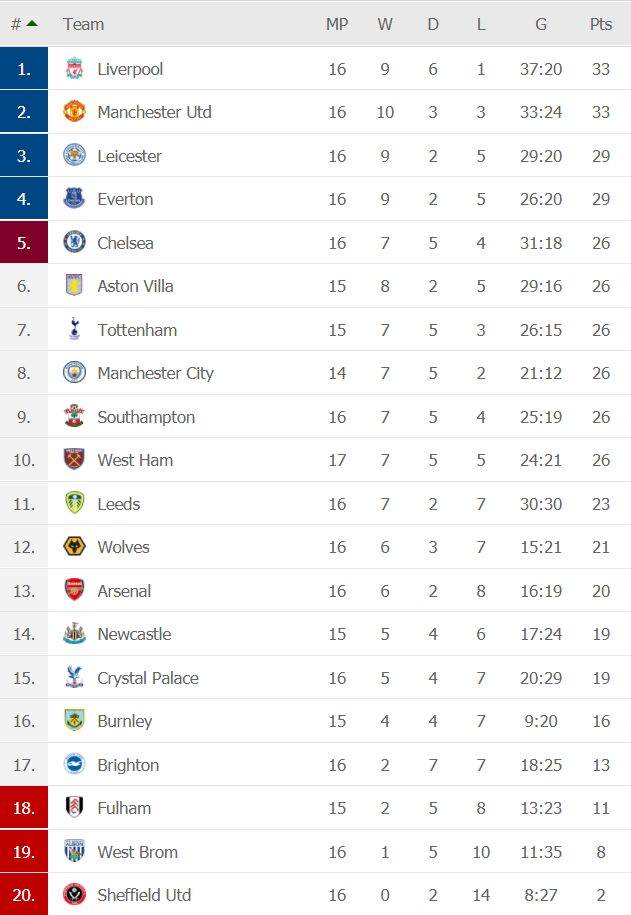Click the Arsenal crest icon
The height and width of the screenshot is (915, 631).
(x=75, y=590)
